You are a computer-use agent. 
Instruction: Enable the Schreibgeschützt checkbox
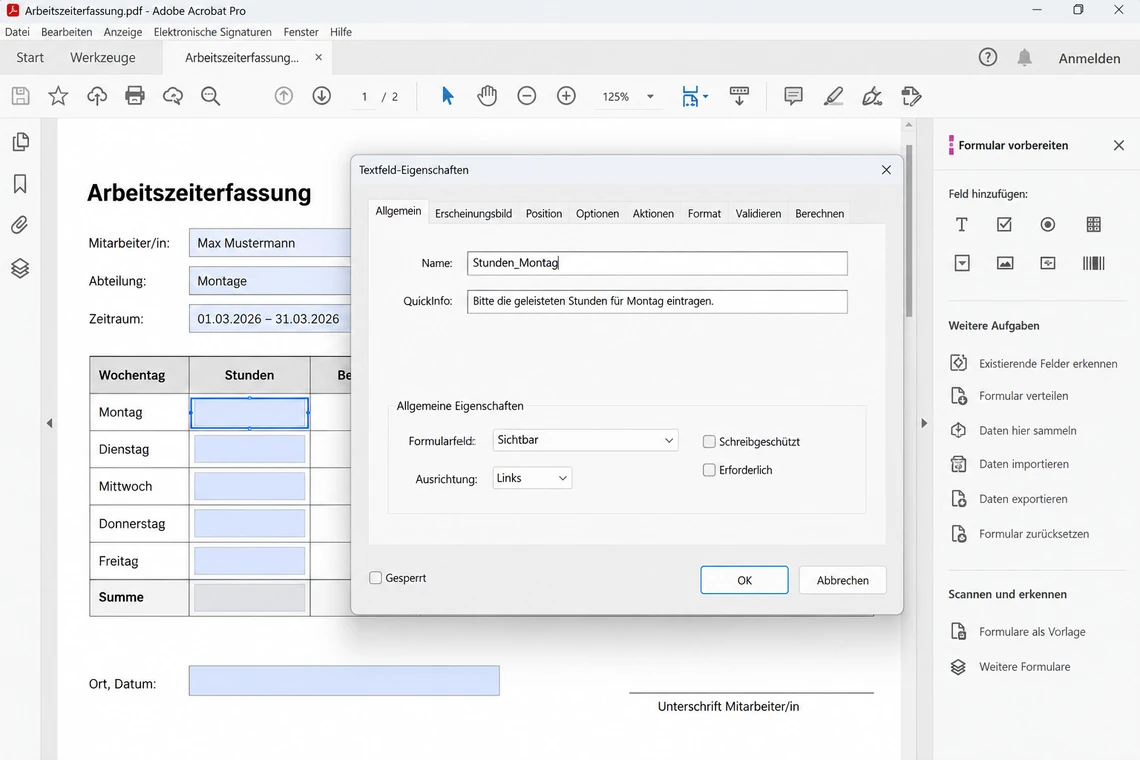click(709, 441)
